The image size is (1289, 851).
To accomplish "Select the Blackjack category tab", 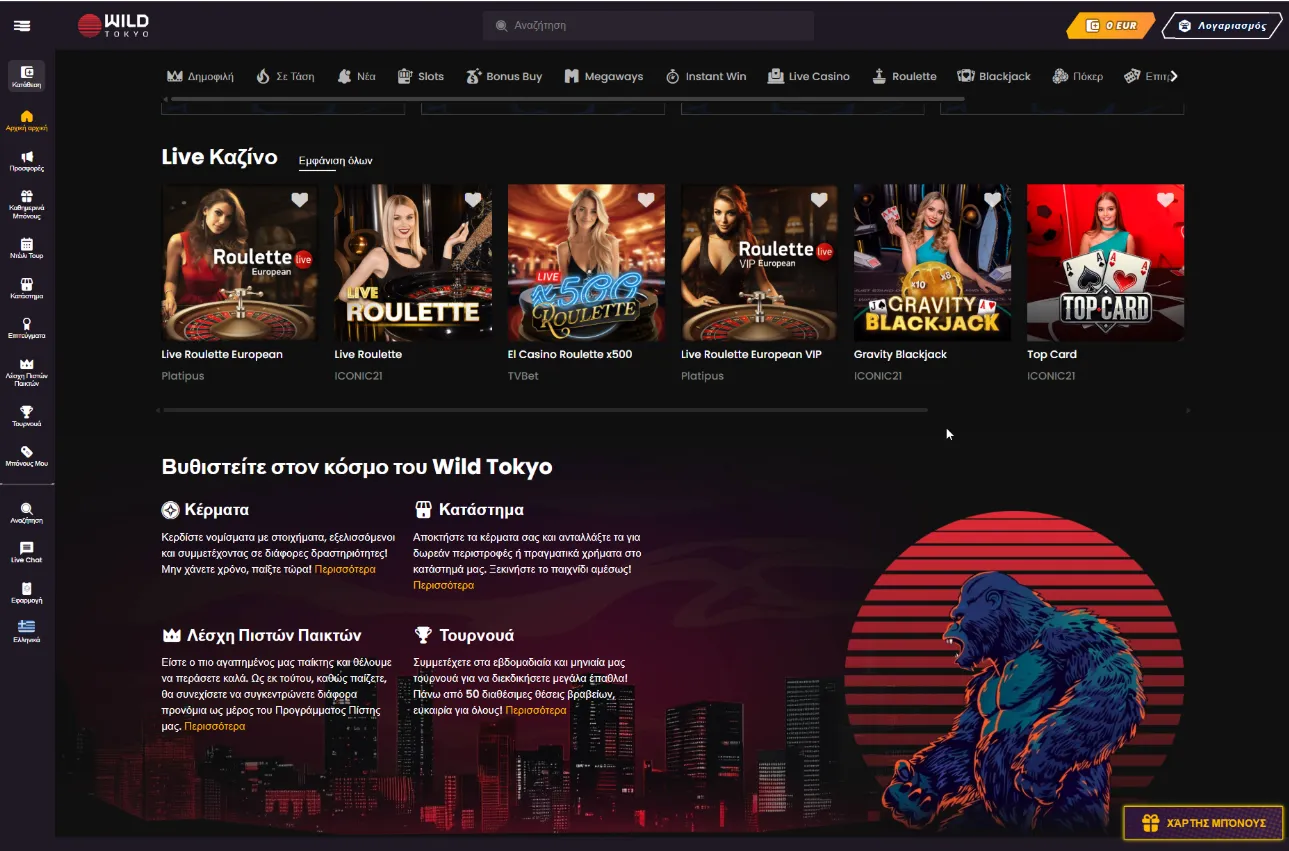I will (x=994, y=76).
